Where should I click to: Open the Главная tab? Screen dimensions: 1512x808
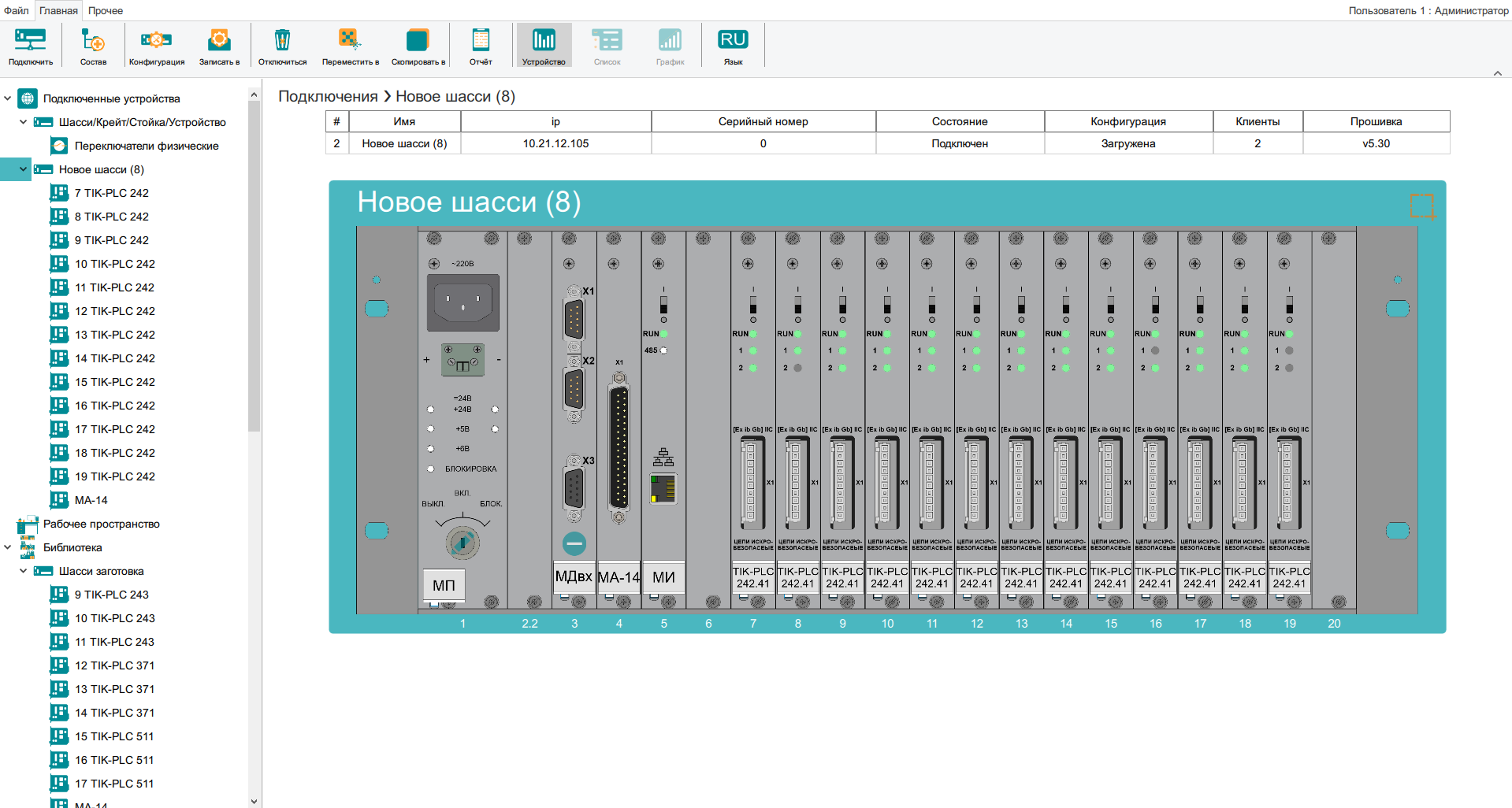58,10
